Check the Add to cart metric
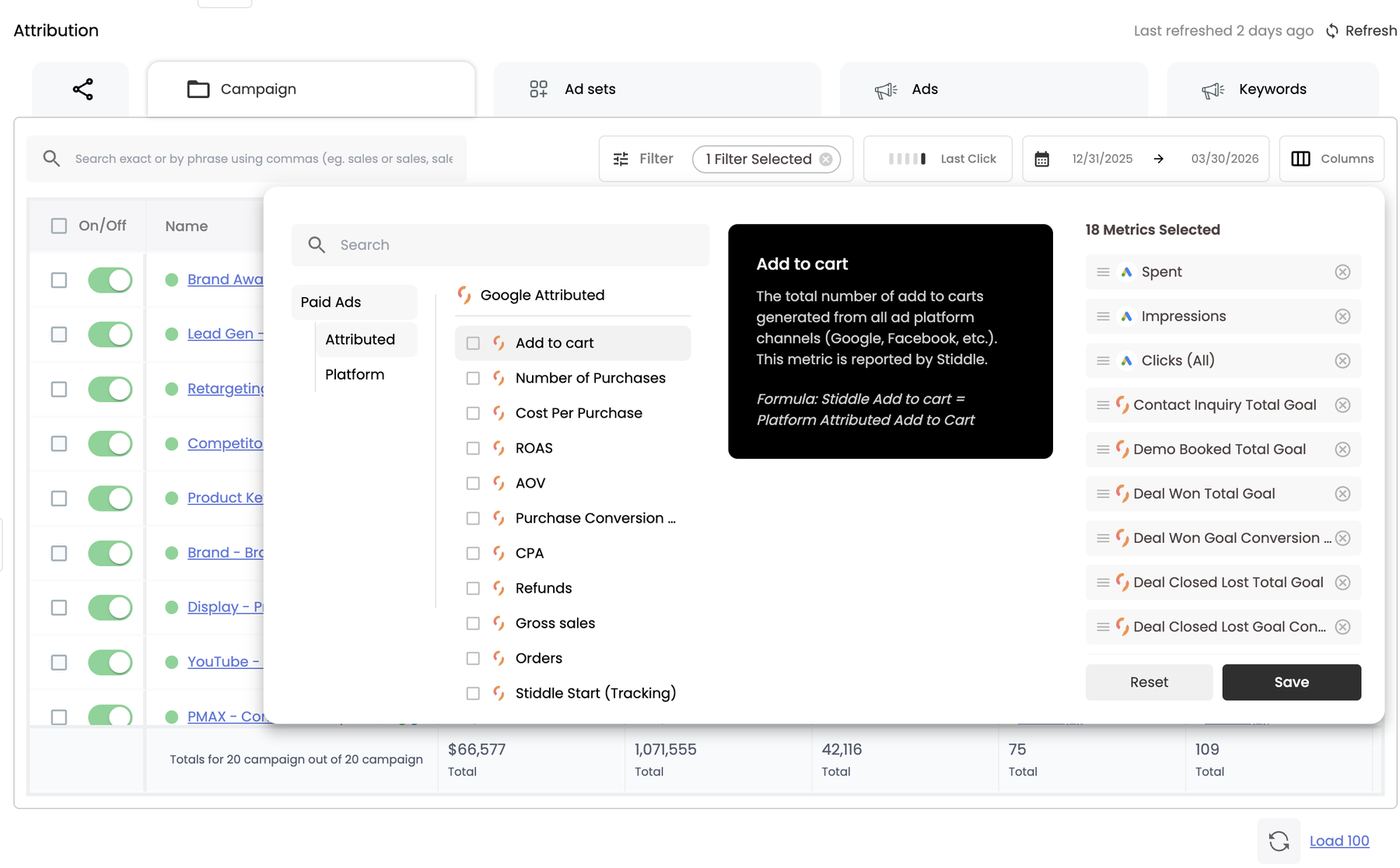 (x=473, y=343)
